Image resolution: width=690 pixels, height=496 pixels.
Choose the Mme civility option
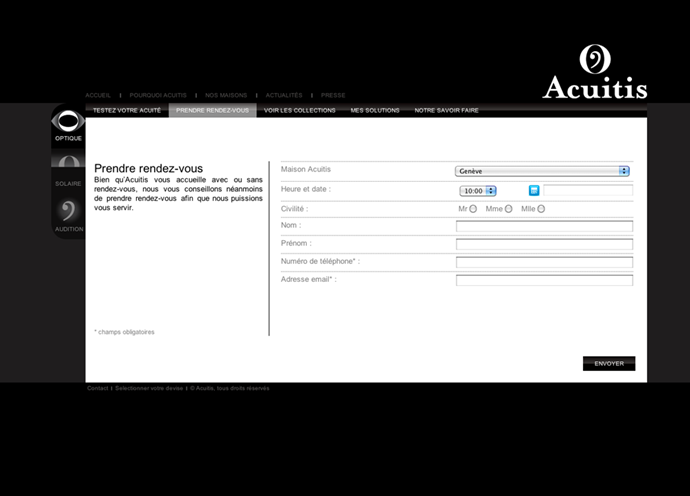tap(508, 209)
